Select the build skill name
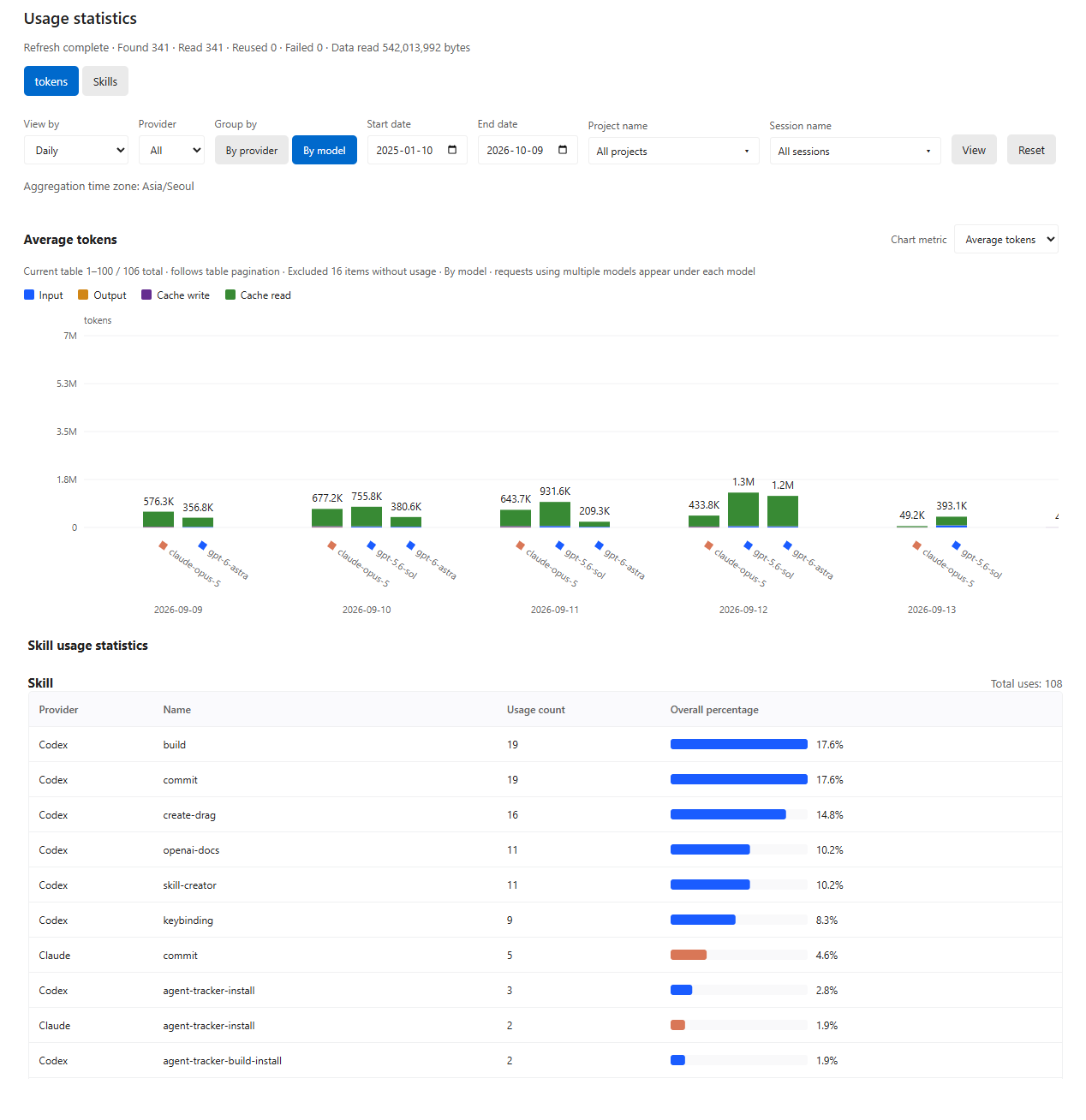The width and height of the screenshot is (1086, 1120). tap(175, 745)
